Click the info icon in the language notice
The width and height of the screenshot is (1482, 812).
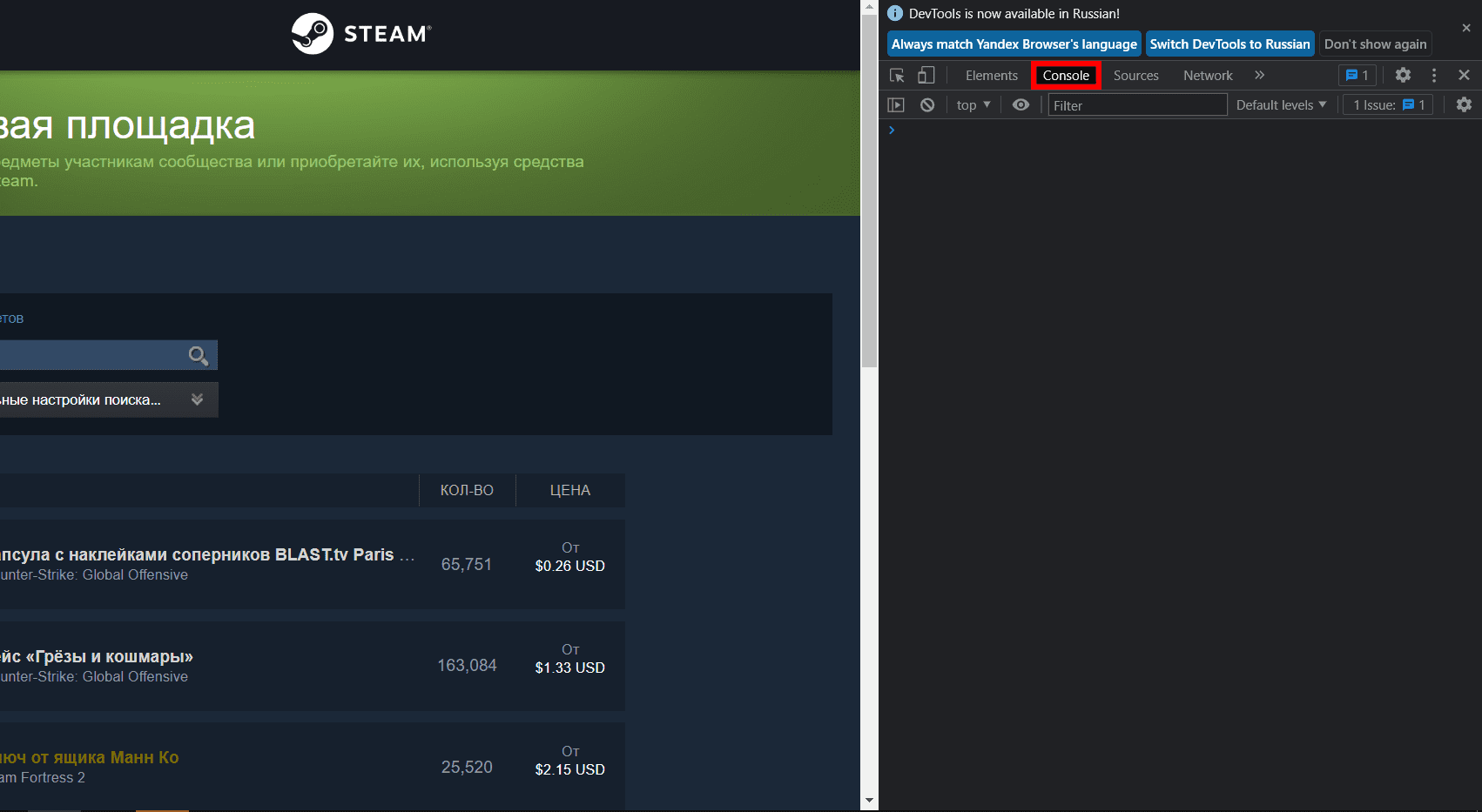point(895,14)
